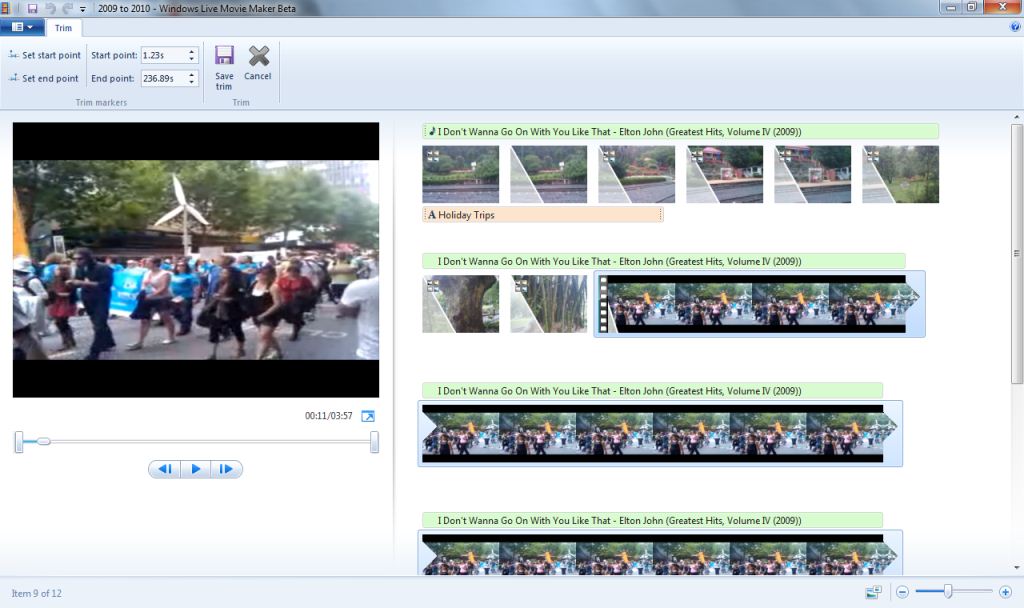Viewport: 1024px width, 608px height.
Task: Select the video clip strip in bottom row
Action: click(660, 553)
